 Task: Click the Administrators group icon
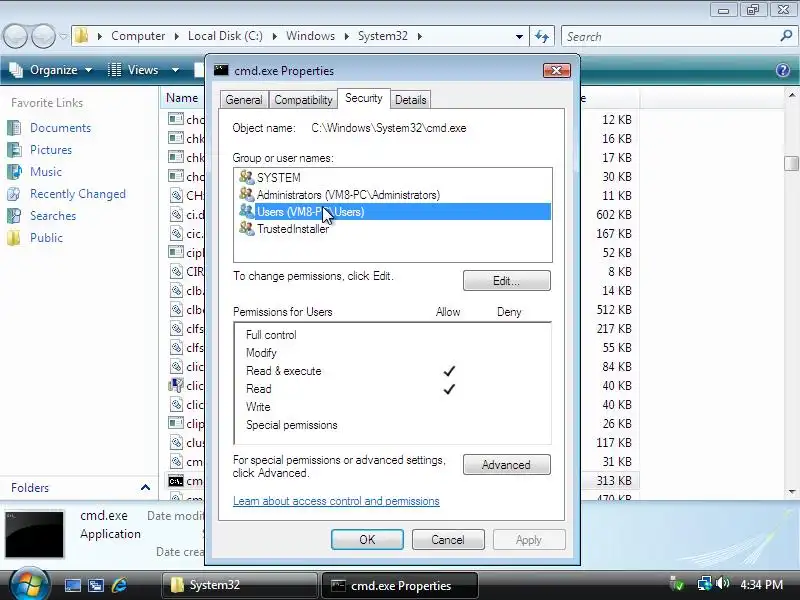tap(246, 194)
